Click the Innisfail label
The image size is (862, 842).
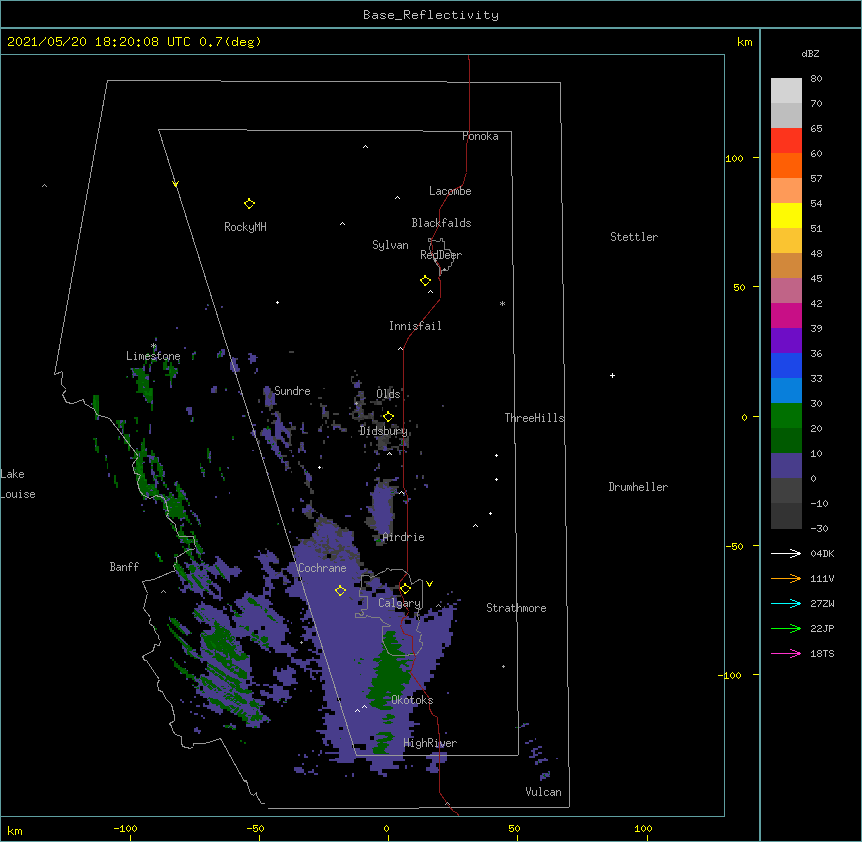(x=415, y=326)
